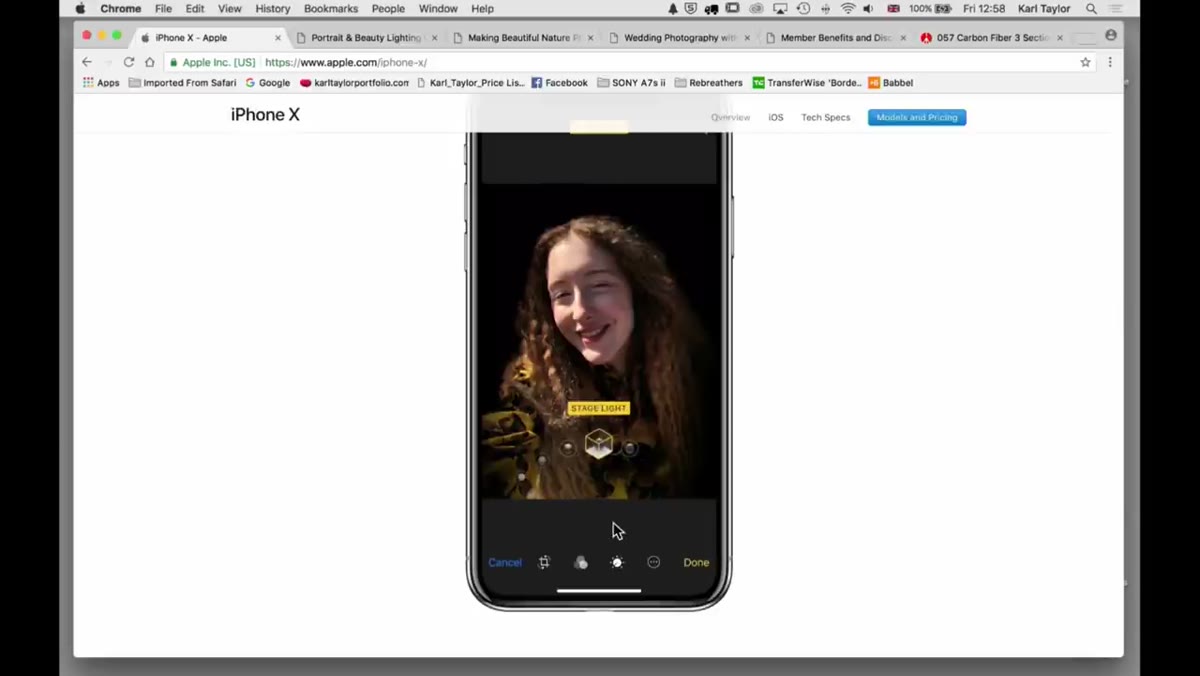Open the Help menu
This screenshot has height=676, width=1200.
(482, 9)
